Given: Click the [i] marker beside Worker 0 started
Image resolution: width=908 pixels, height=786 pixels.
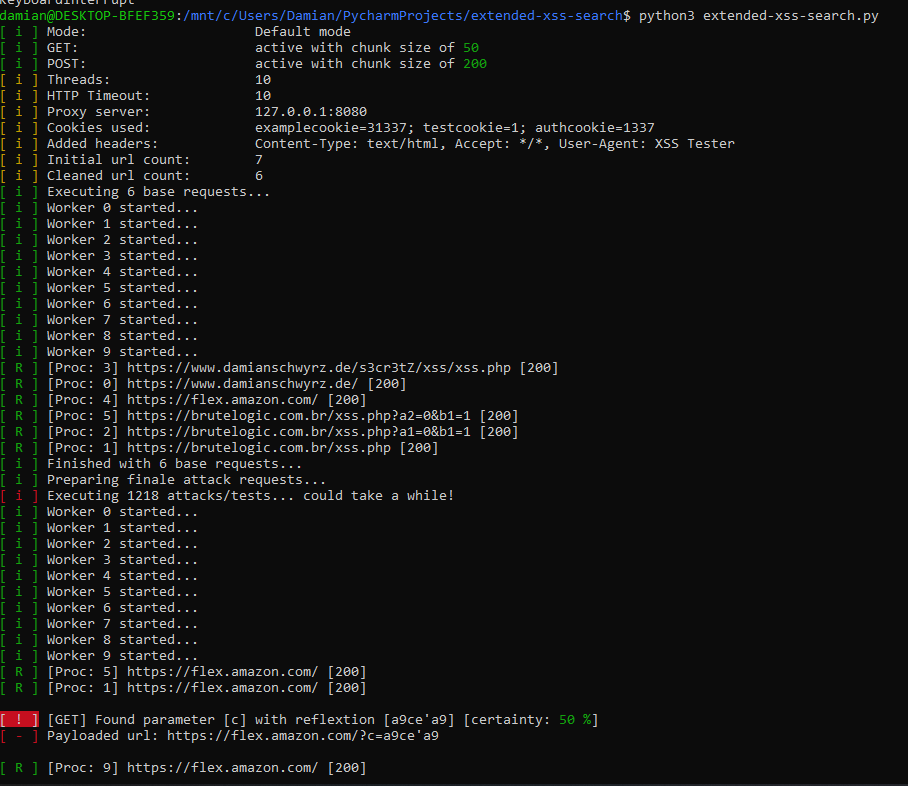Looking at the screenshot, I should (18, 207).
